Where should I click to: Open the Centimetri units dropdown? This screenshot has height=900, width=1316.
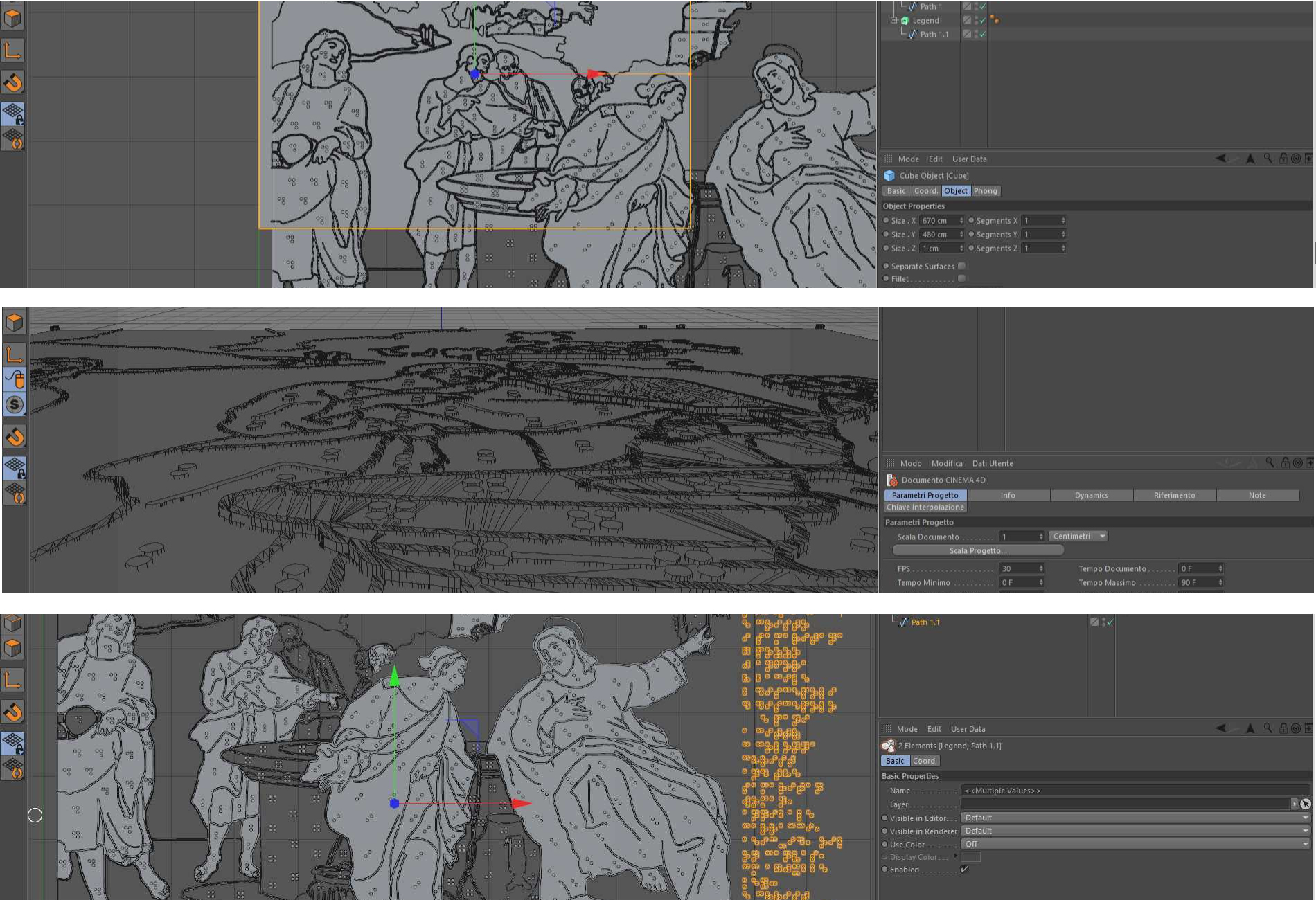(x=1078, y=536)
